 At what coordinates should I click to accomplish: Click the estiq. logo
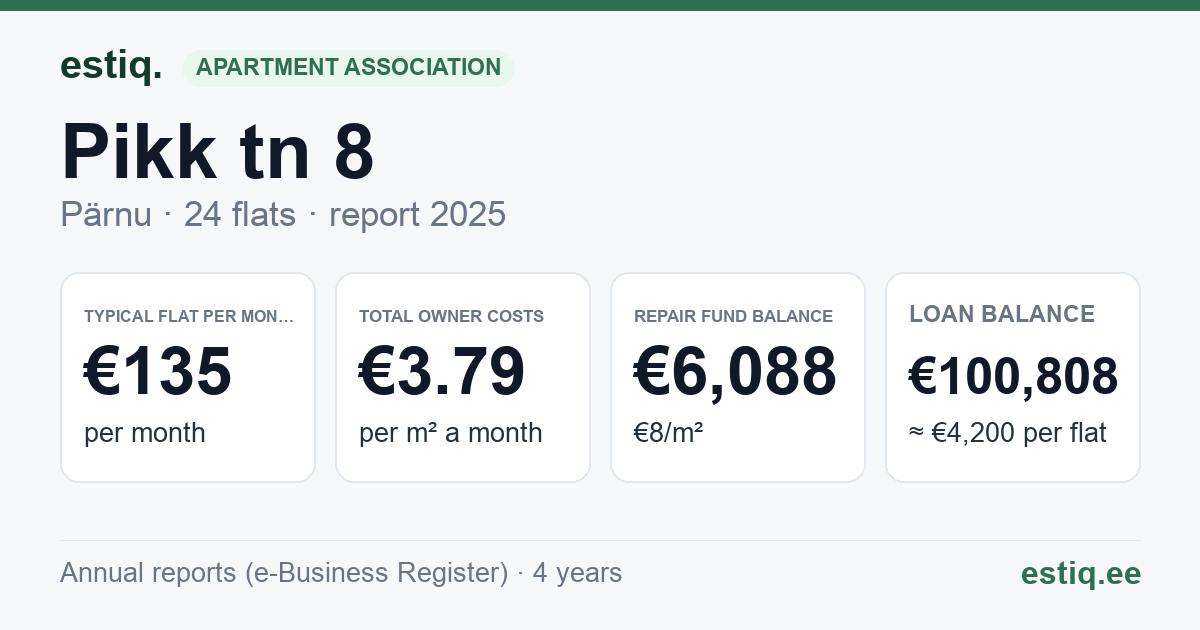111,67
